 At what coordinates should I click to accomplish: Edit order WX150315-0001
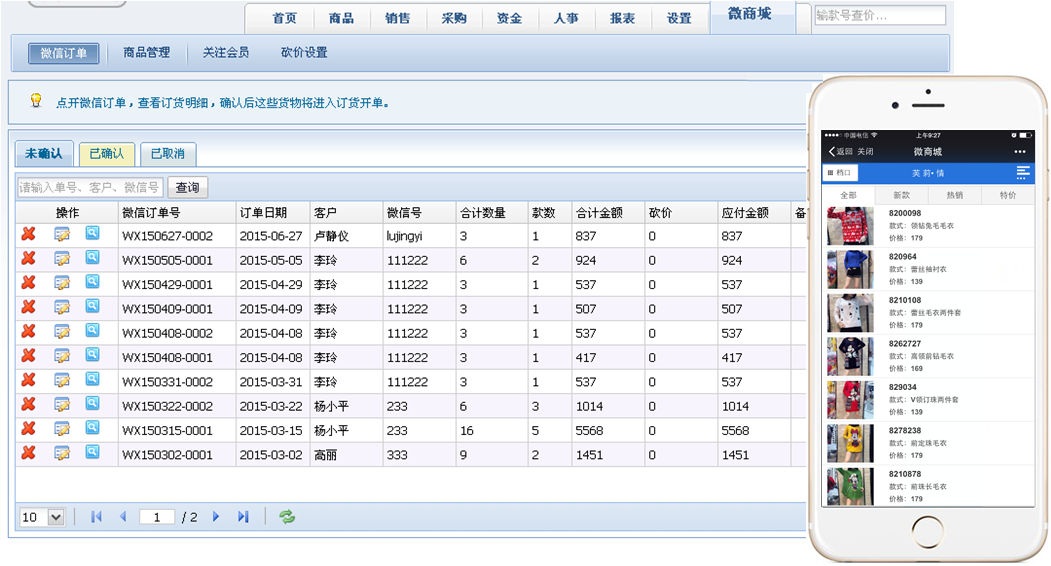[62, 429]
